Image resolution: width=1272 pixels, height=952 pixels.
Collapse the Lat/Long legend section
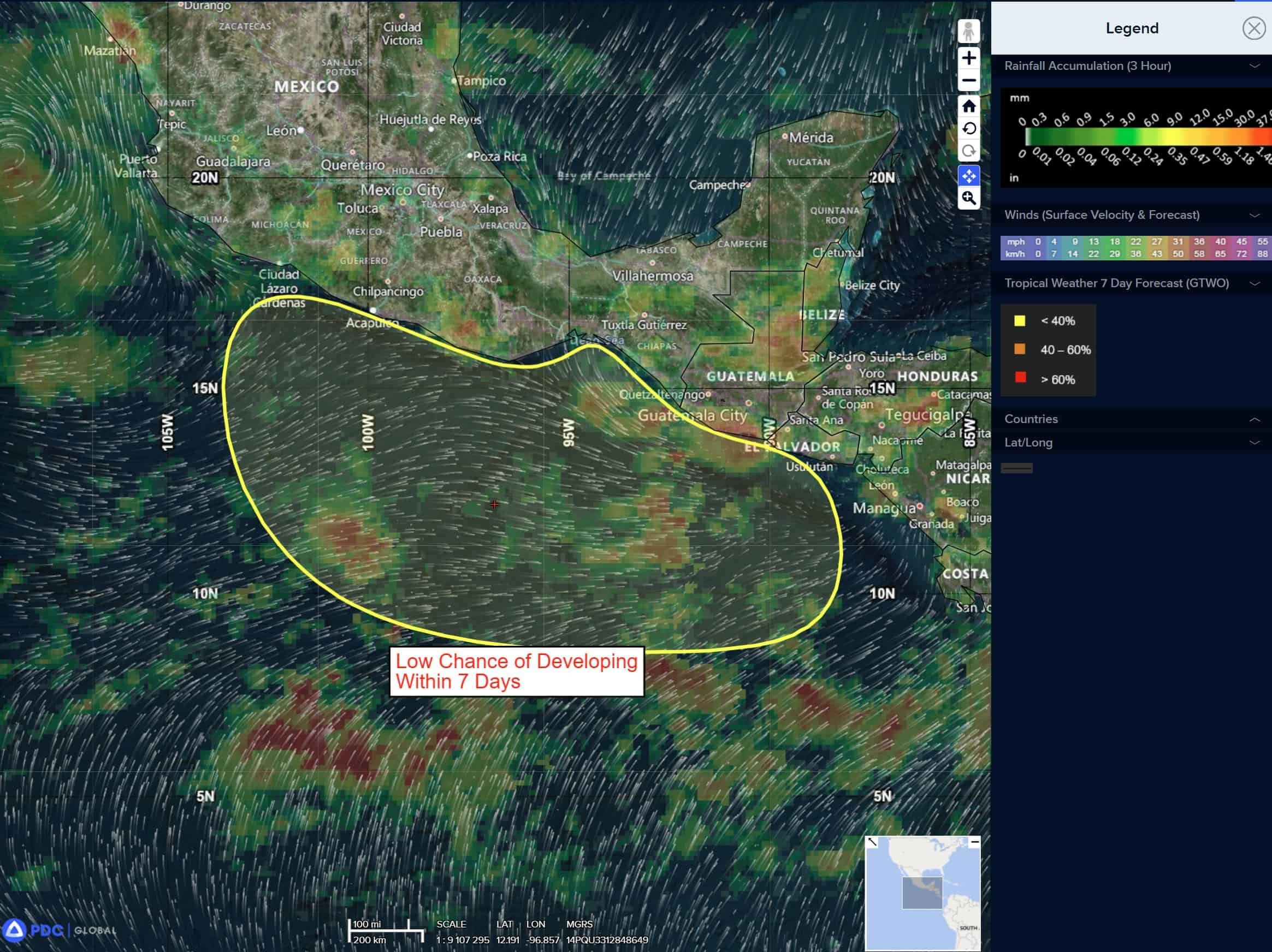pyautogui.click(x=1254, y=443)
